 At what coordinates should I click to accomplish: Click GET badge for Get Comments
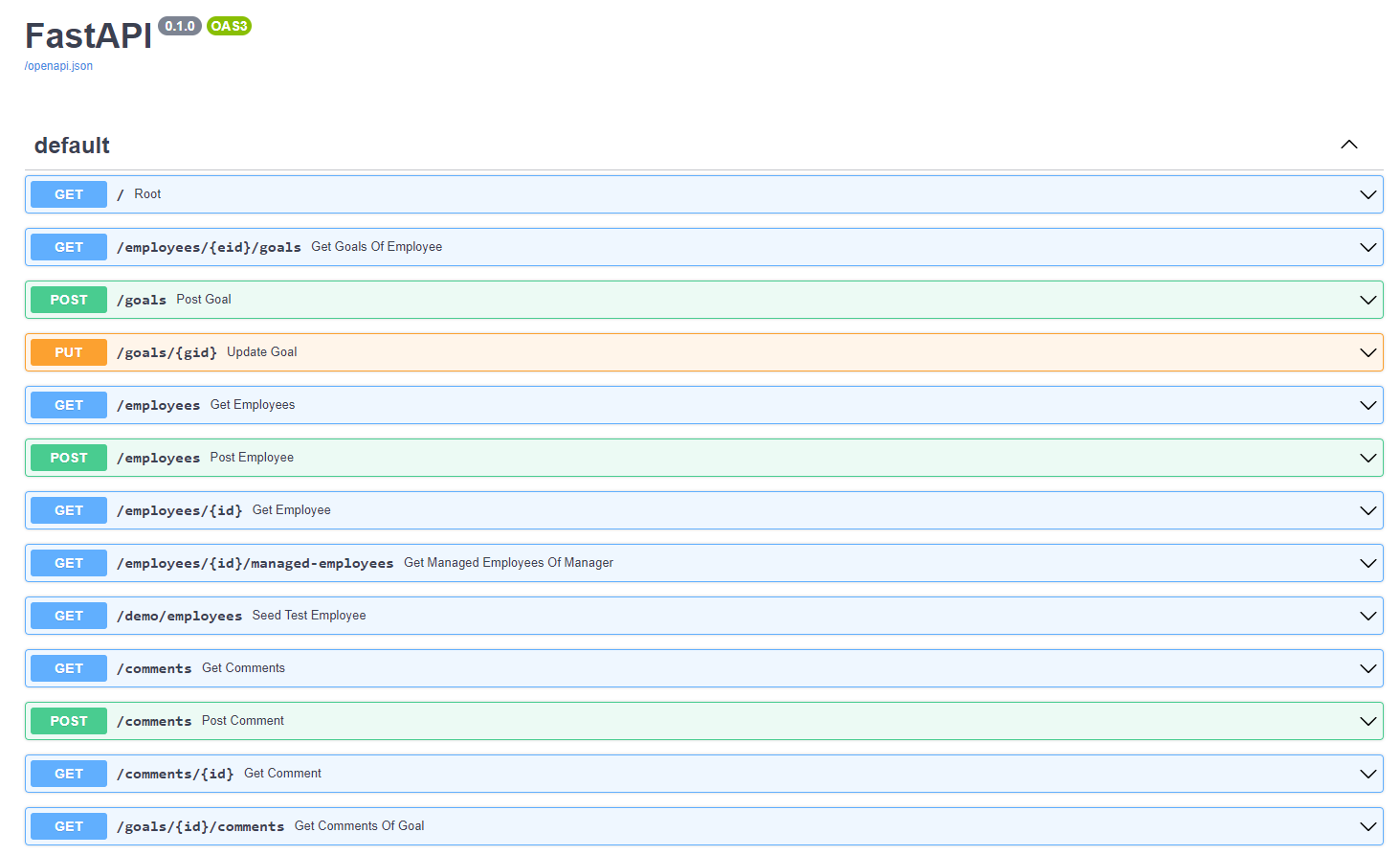click(69, 668)
